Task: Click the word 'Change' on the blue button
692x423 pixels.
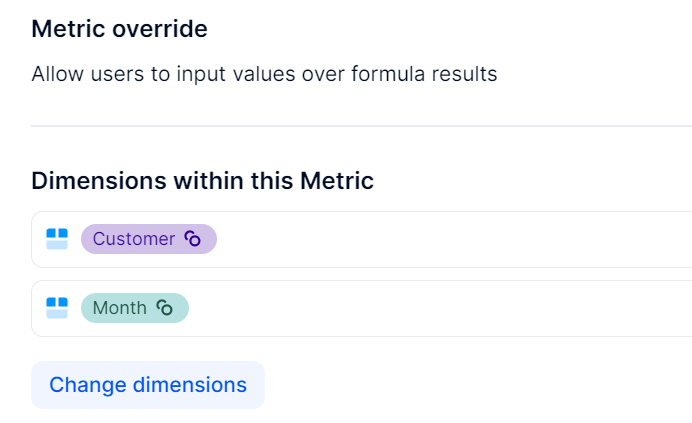Action: (x=88, y=385)
